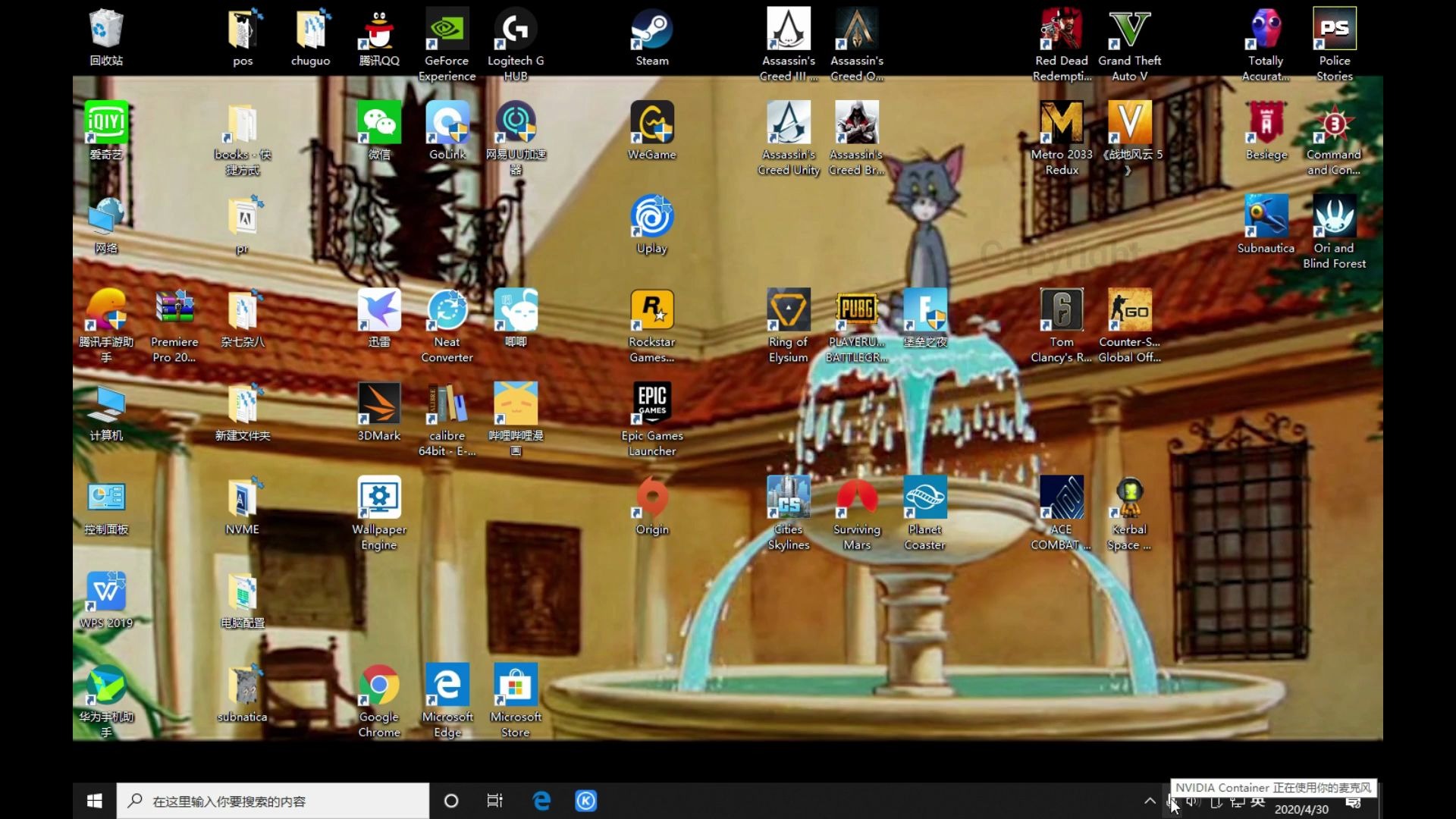Open the blue K app on taskbar
Viewport: 1456px width, 819px height.
[x=586, y=801]
